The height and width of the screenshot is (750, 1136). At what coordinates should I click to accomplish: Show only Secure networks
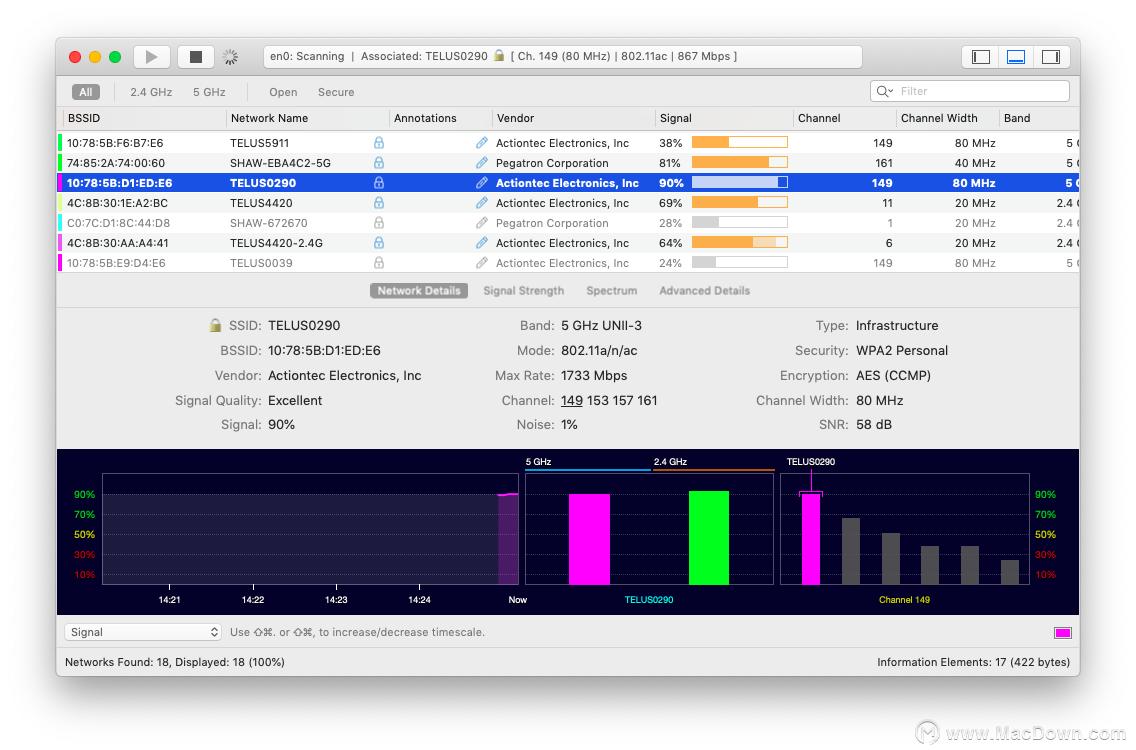(336, 92)
